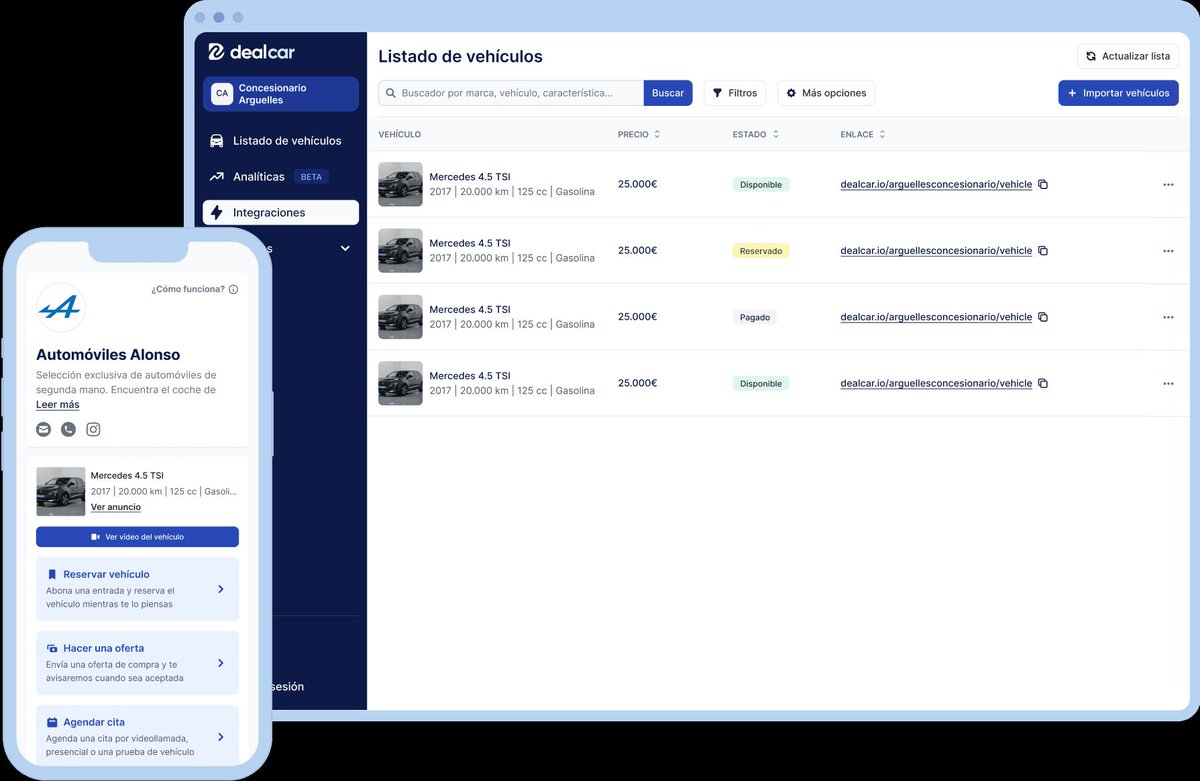This screenshot has height=781, width=1200.
Task: Select the Integraciones menu item
Action: pyautogui.click(x=281, y=213)
